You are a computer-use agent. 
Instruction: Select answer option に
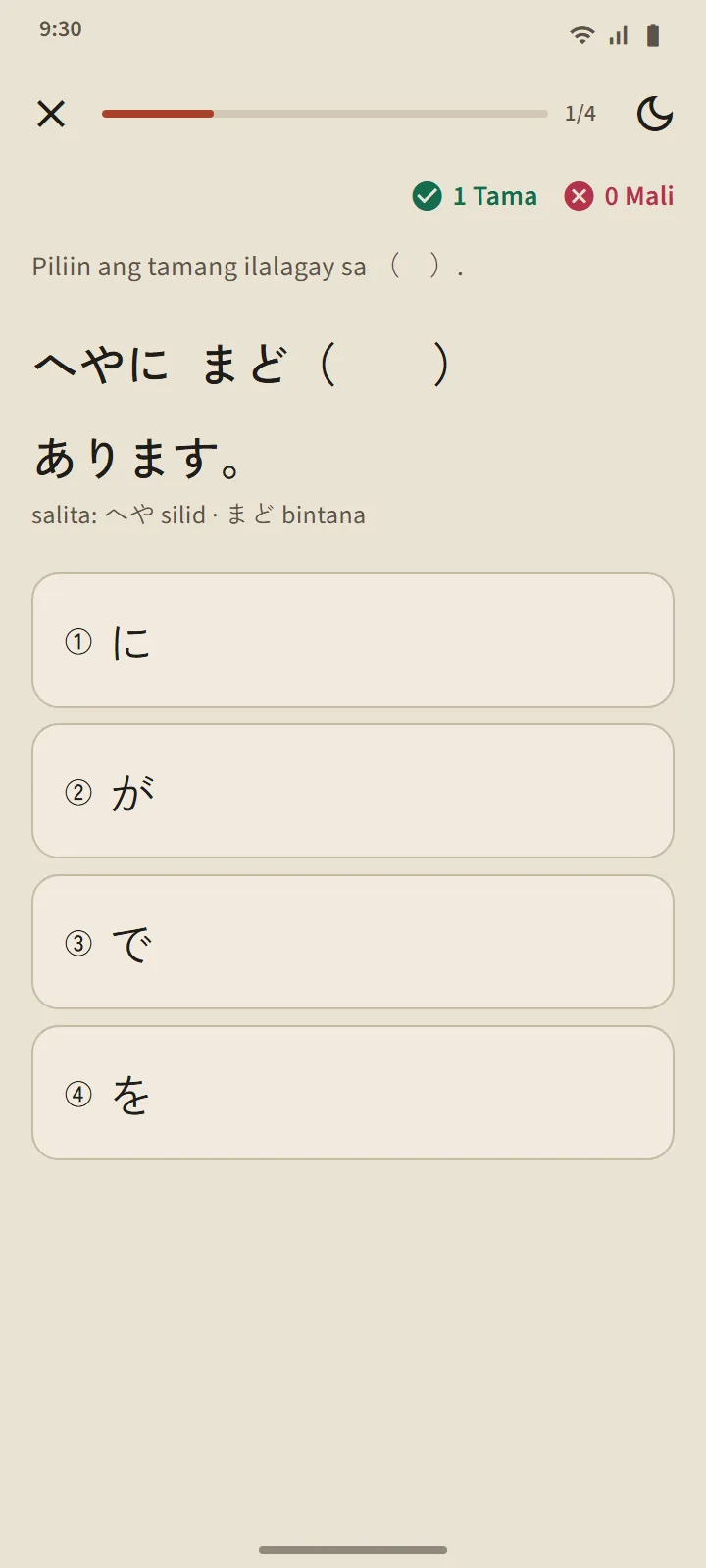pos(353,640)
